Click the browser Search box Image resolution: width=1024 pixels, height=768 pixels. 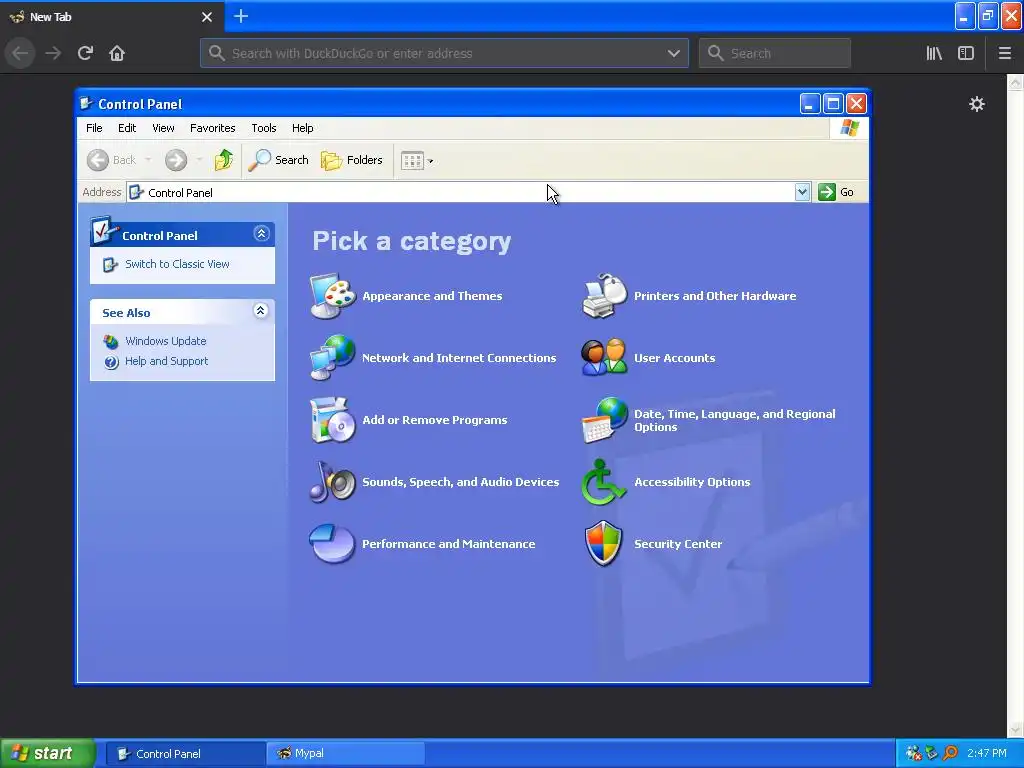tap(775, 54)
